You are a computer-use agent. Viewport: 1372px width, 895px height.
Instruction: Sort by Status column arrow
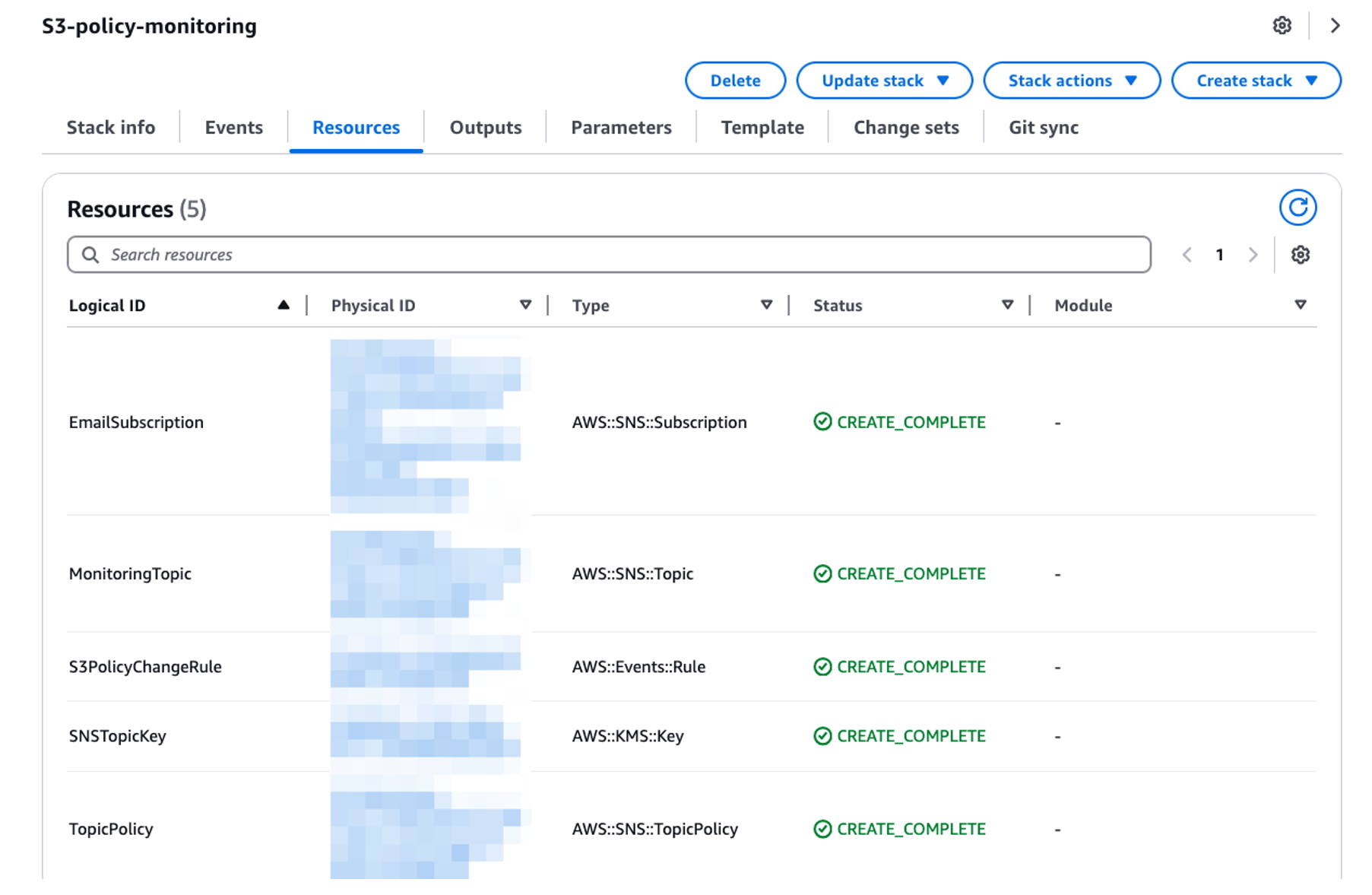coord(1007,305)
